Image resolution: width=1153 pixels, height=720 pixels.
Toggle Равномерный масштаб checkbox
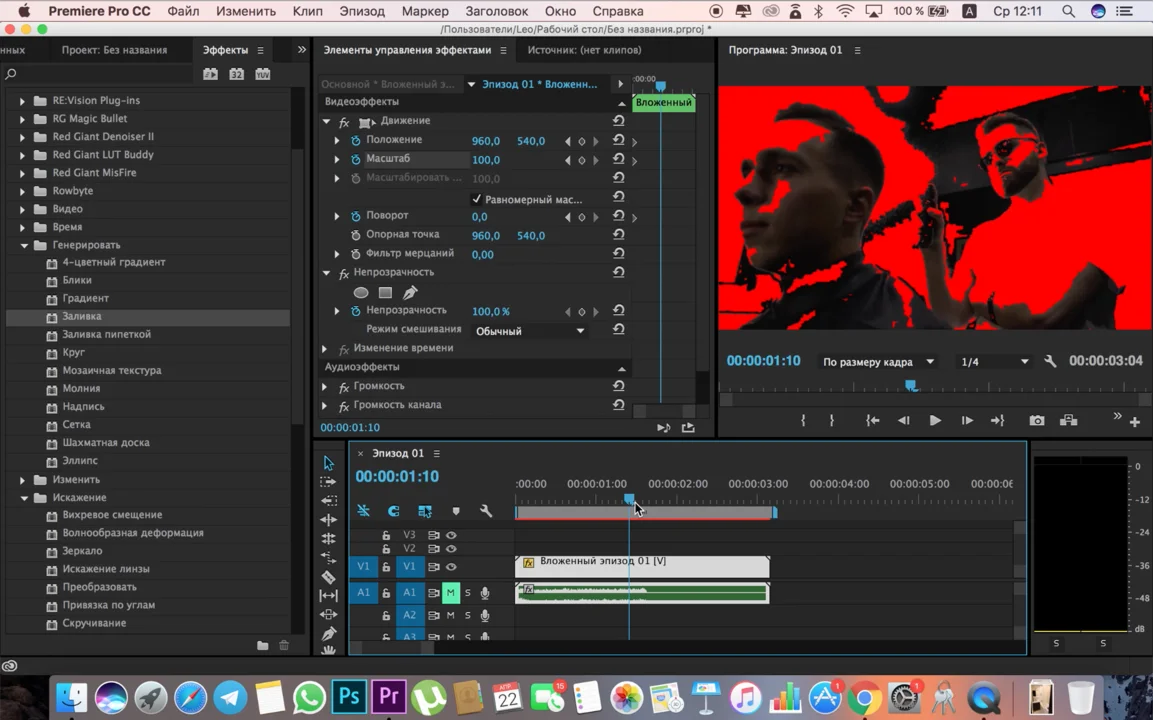476,199
